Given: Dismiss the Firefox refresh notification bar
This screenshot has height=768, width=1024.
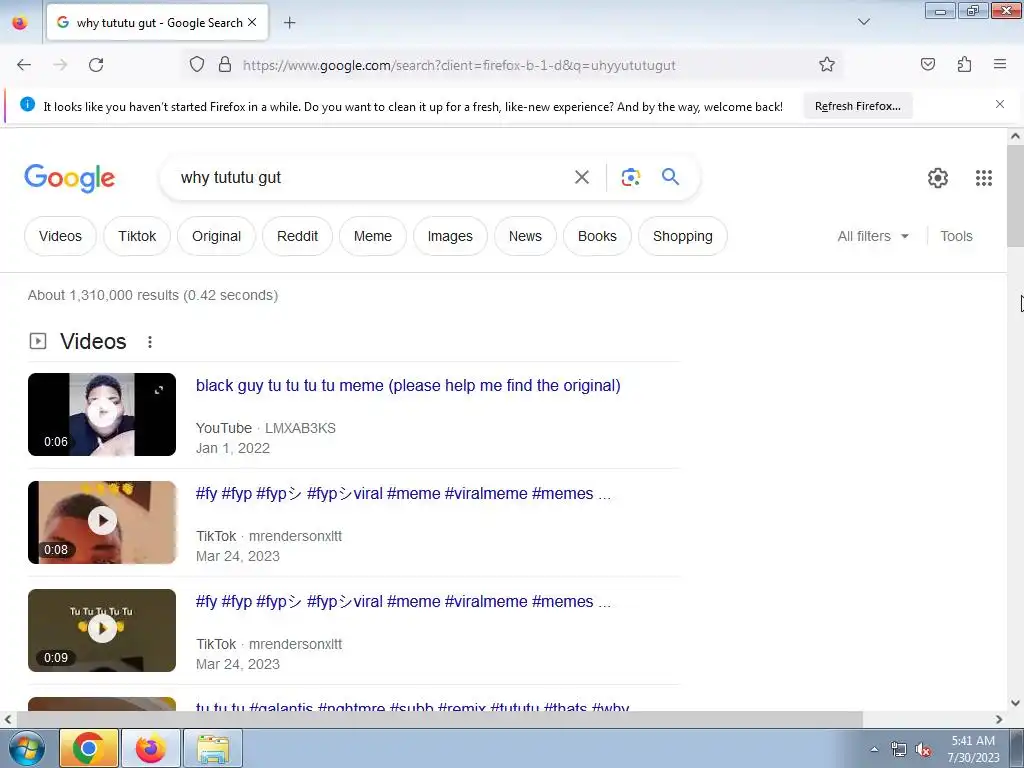Looking at the screenshot, I should point(1000,104).
